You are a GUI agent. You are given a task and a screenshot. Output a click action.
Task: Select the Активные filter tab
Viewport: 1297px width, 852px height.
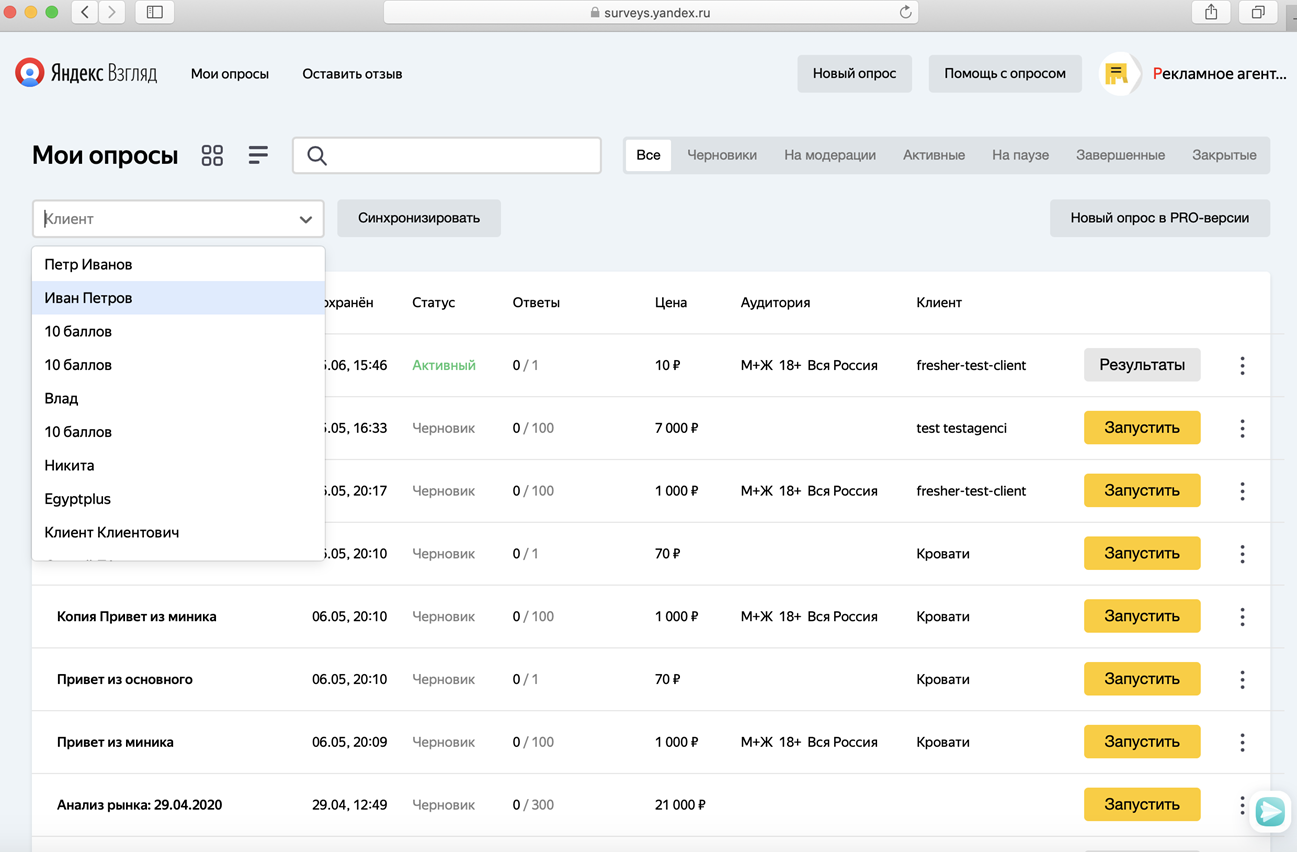click(934, 155)
